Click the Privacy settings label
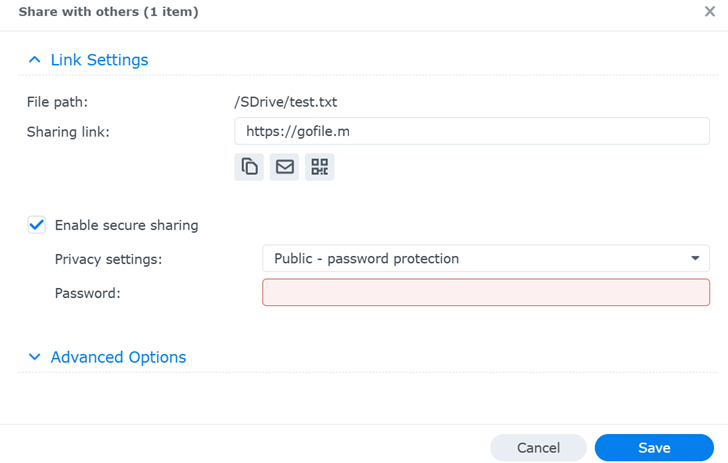The height and width of the screenshot is (463, 728). click(108, 259)
